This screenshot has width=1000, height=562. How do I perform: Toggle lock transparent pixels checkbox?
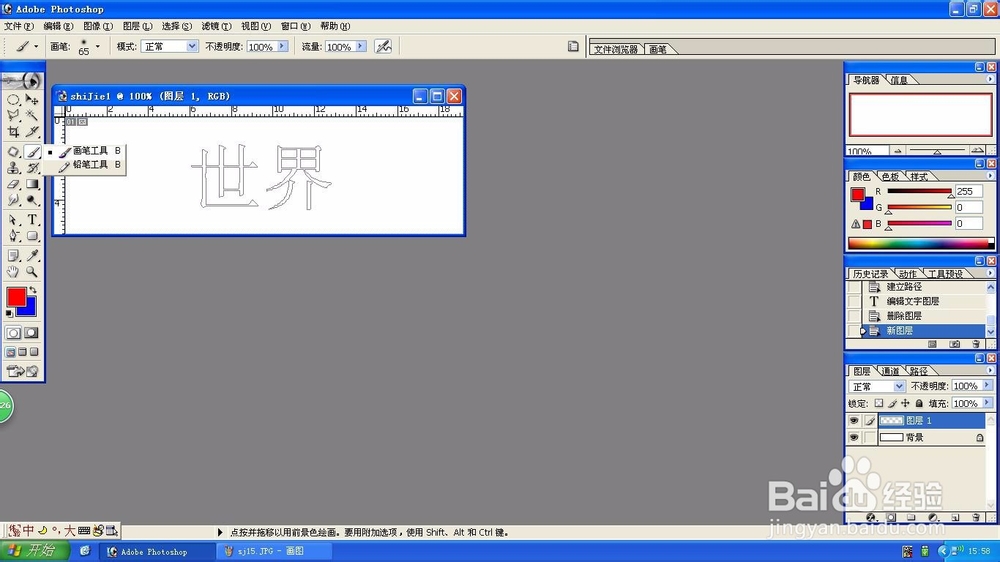tap(879, 403)
